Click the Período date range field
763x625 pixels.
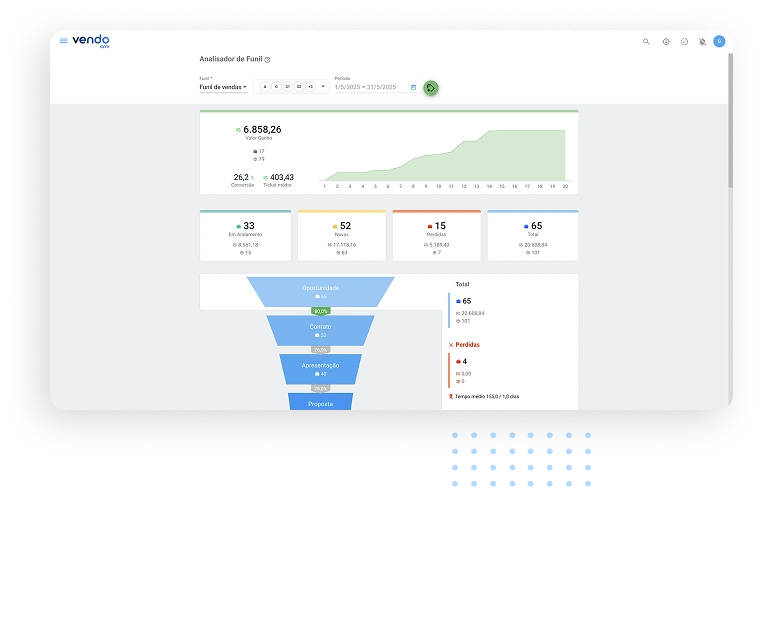pyautogui.click(x=366, y=87)
